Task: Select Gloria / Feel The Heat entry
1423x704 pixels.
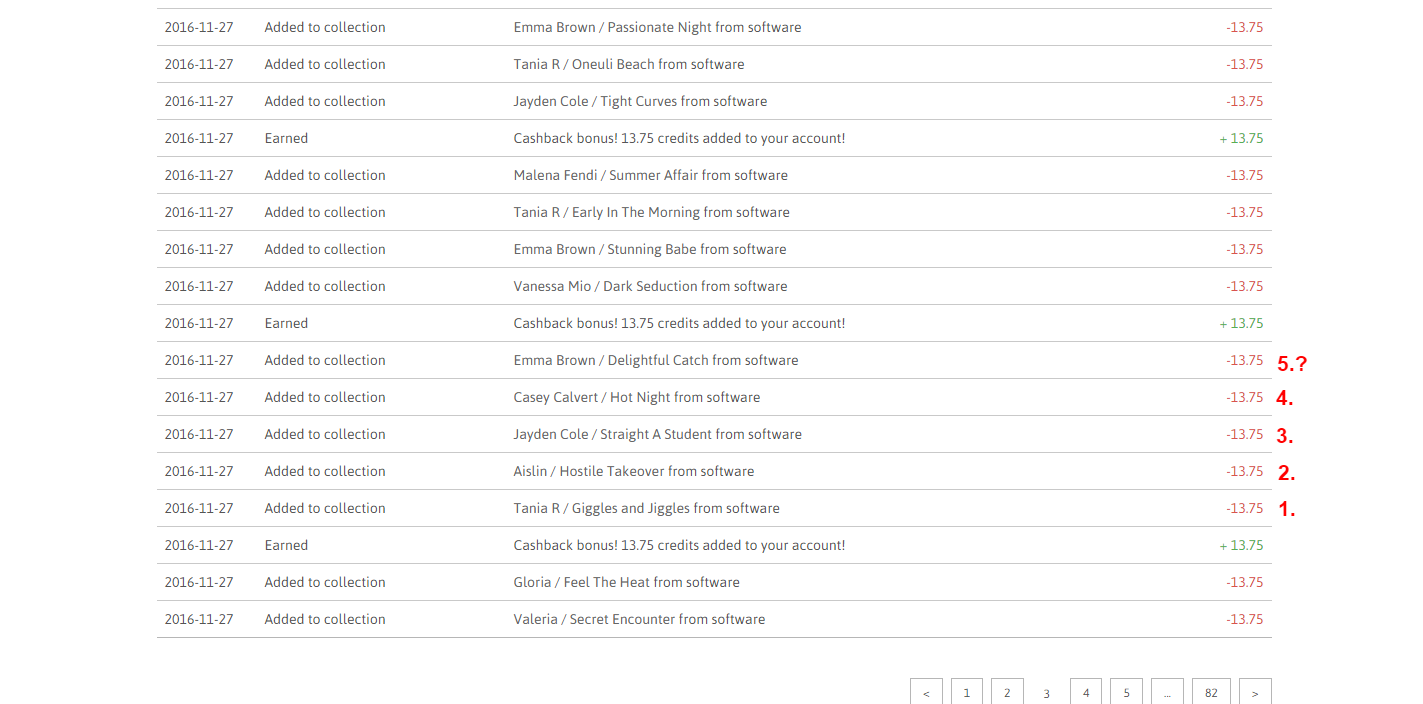Action: coord(627,583)
